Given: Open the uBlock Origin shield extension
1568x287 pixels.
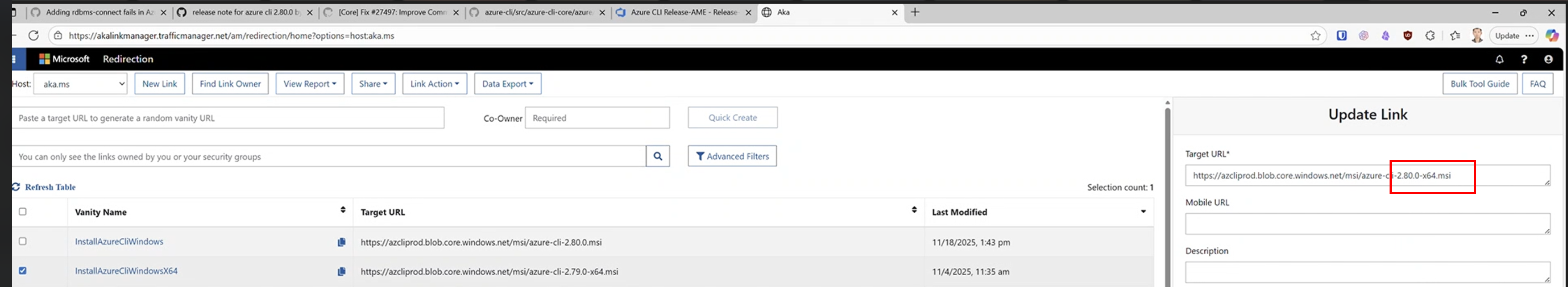Looking at the screenshot, I should click(x=1408, y=36).
